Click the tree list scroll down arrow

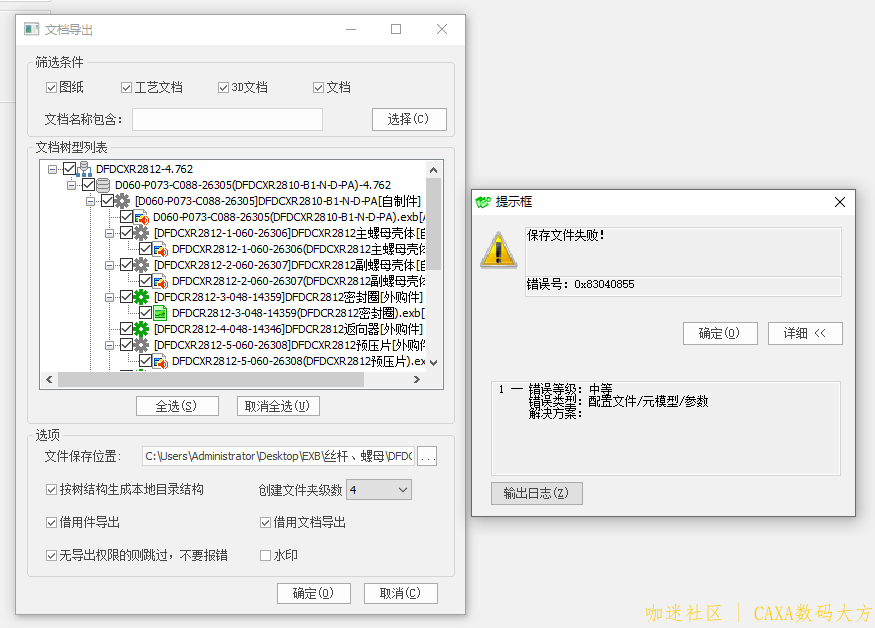pos(433,363)
